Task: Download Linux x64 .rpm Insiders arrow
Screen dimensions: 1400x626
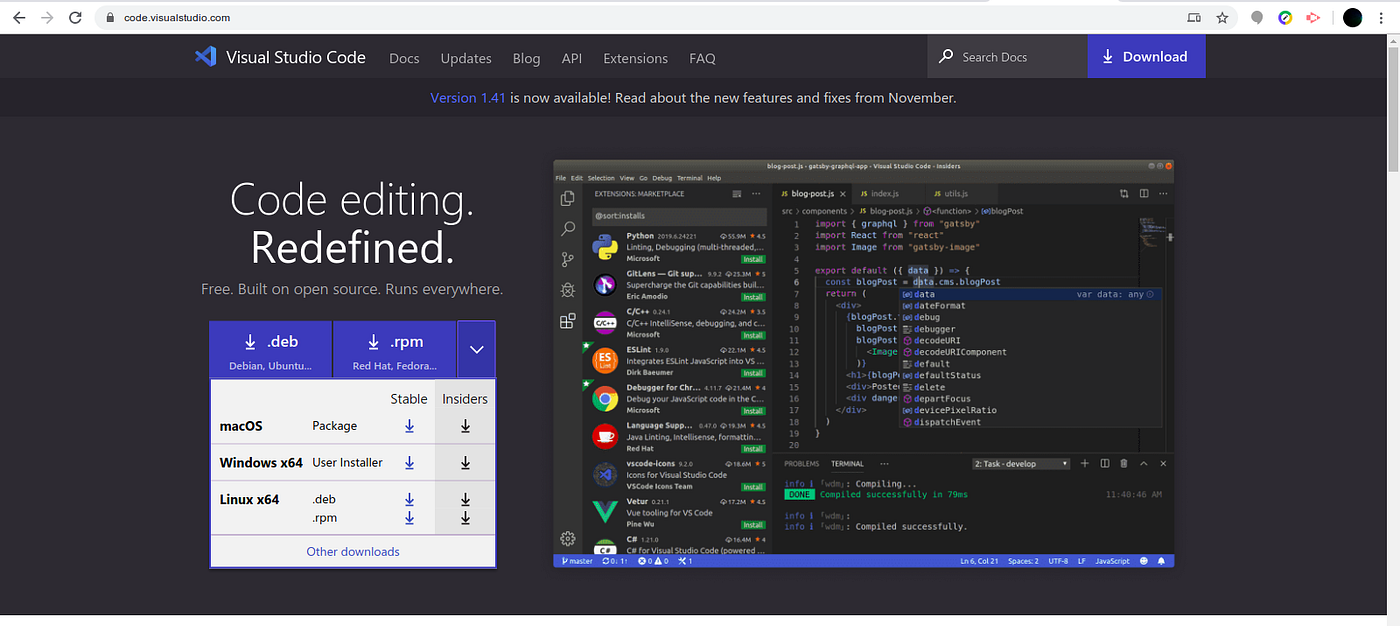Action: [x=465, y=518]
